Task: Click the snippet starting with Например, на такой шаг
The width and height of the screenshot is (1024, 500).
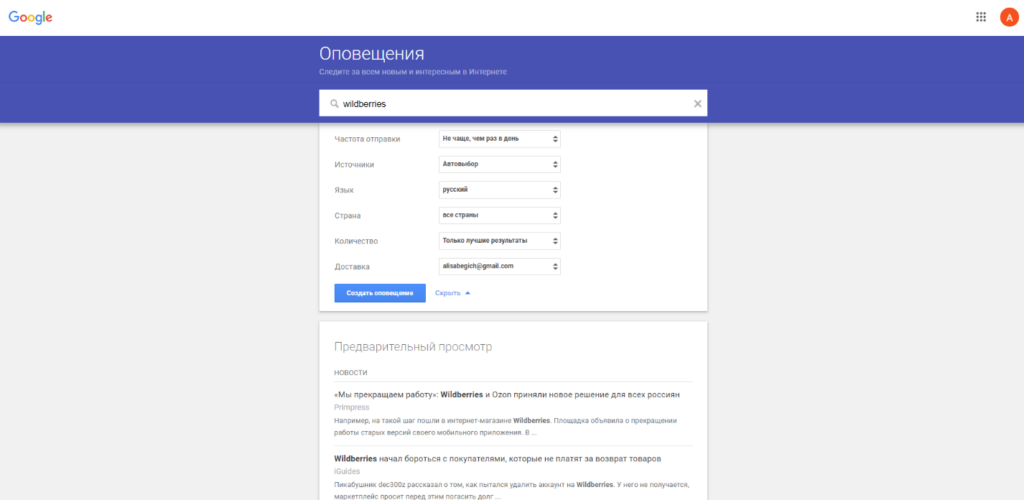Action: (505, 426)
